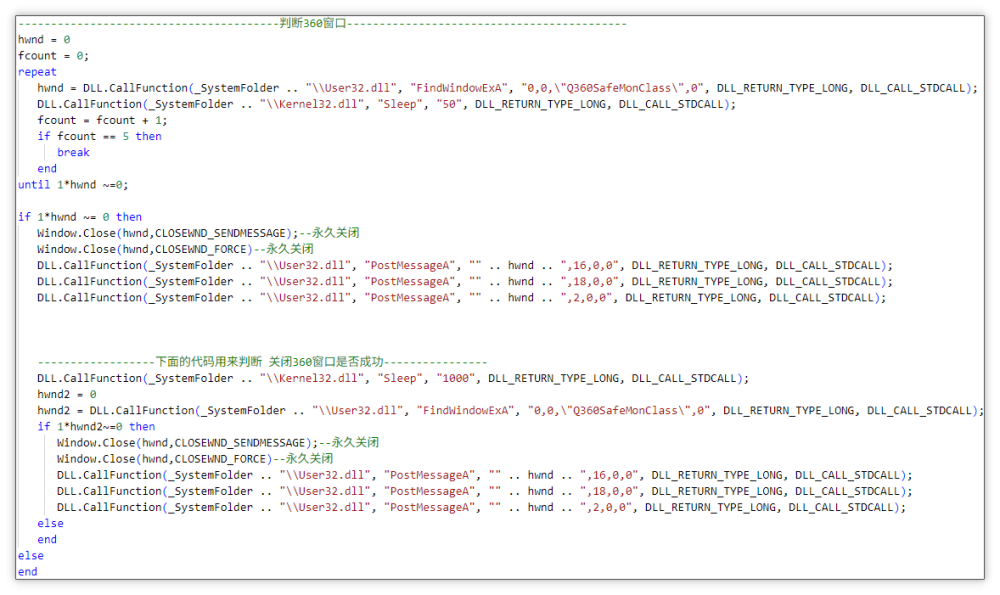Click the 'hwnd2 = 0' assignment line
This screenshot has height=595, width=1000.
click(67, 394)
